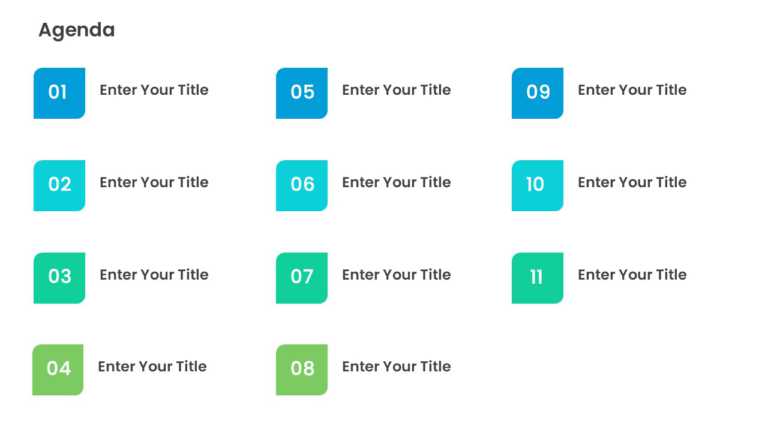768x432 pixels.
Task: Click the blue 01 number badge
Action: pos(59,93)
